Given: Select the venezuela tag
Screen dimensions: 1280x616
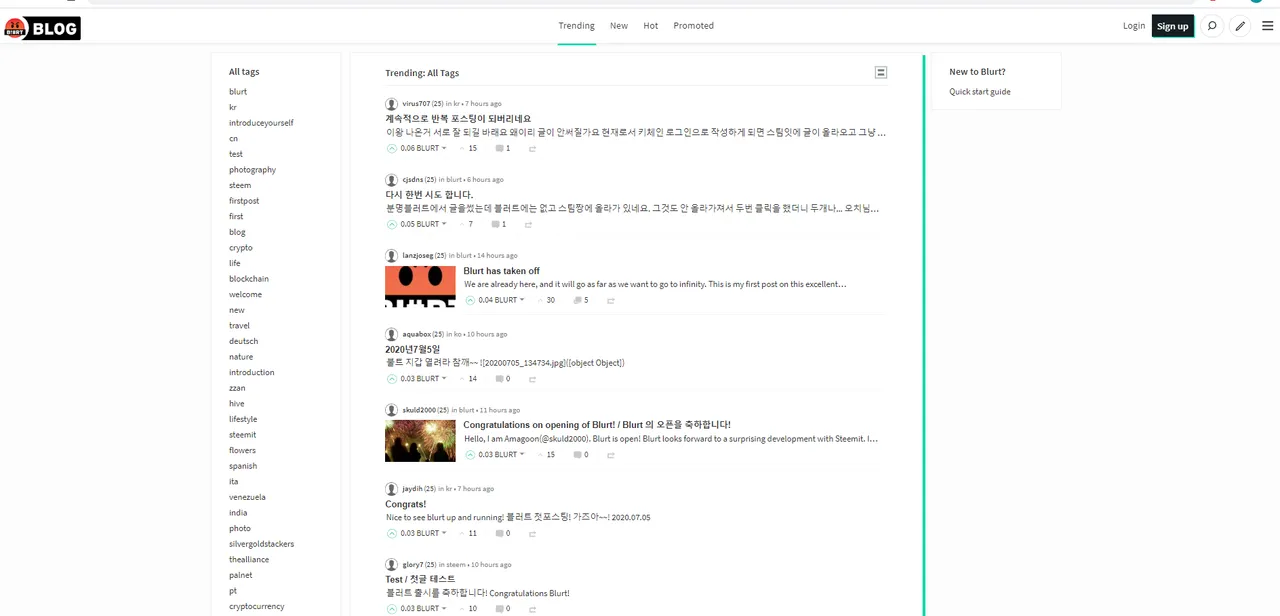Looking at the screenshot, I should pyautogui.click(x=247, y=497).
